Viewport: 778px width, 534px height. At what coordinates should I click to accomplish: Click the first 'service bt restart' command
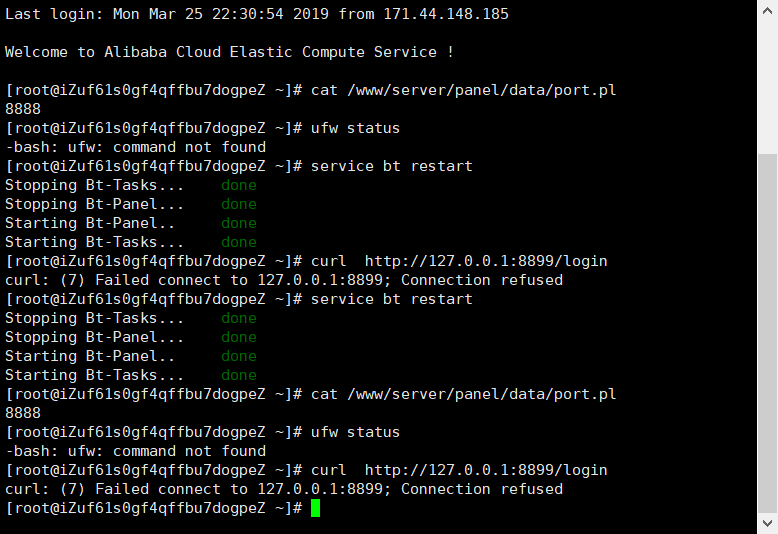pos(391,166)
